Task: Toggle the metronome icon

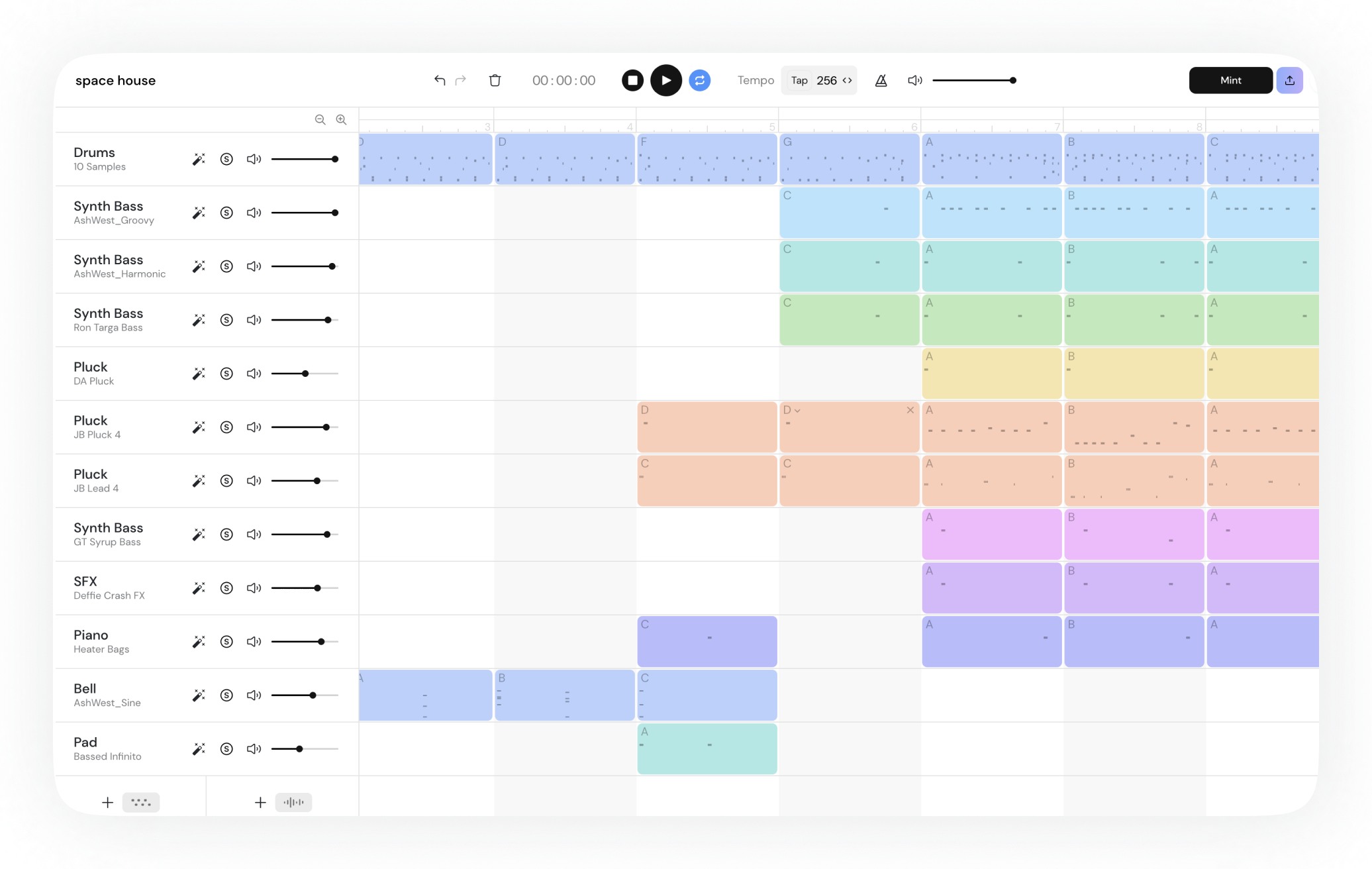Action: (881, 80)
